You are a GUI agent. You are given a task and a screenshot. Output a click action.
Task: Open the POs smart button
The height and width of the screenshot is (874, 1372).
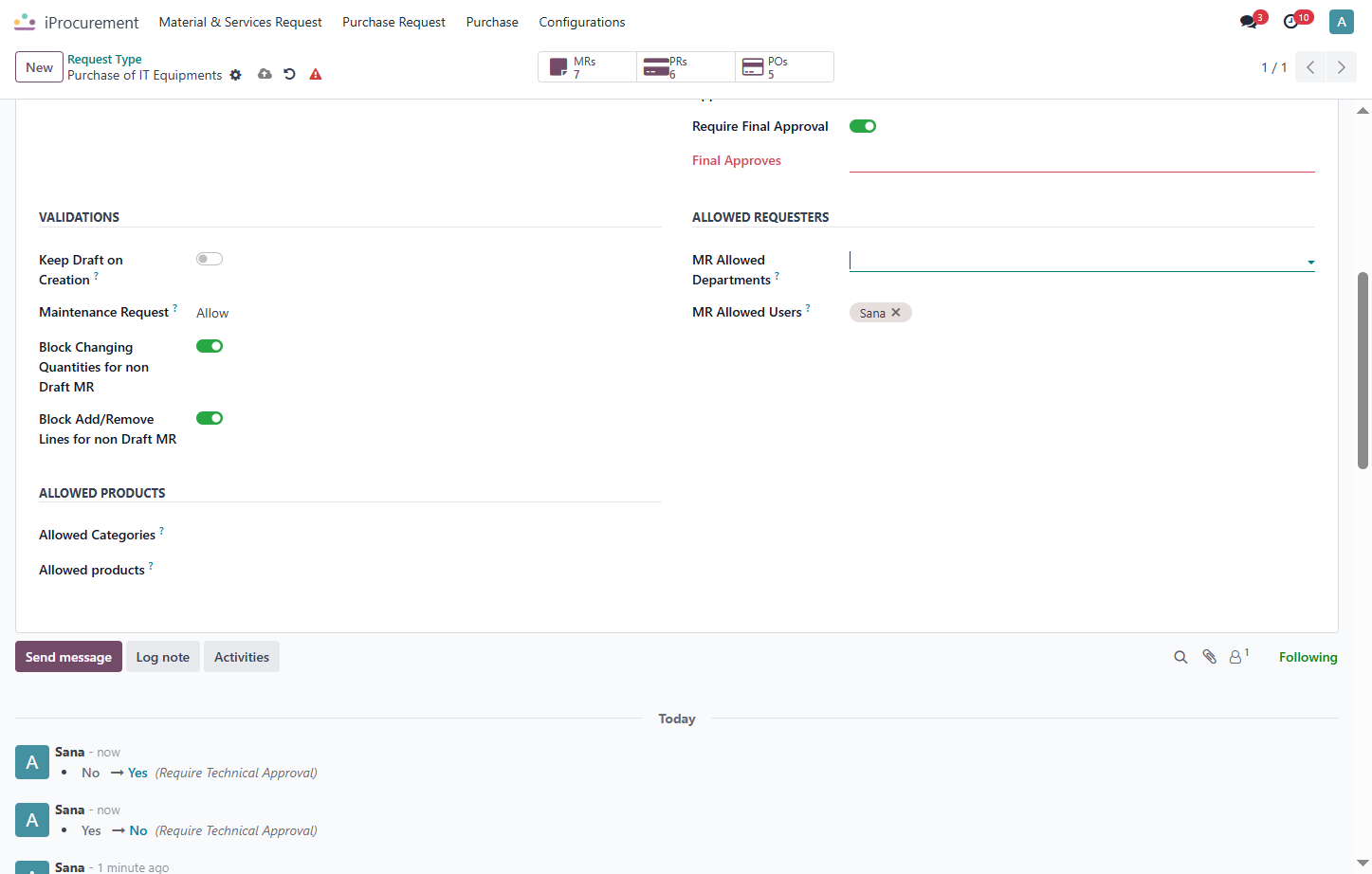pos(785,67)
